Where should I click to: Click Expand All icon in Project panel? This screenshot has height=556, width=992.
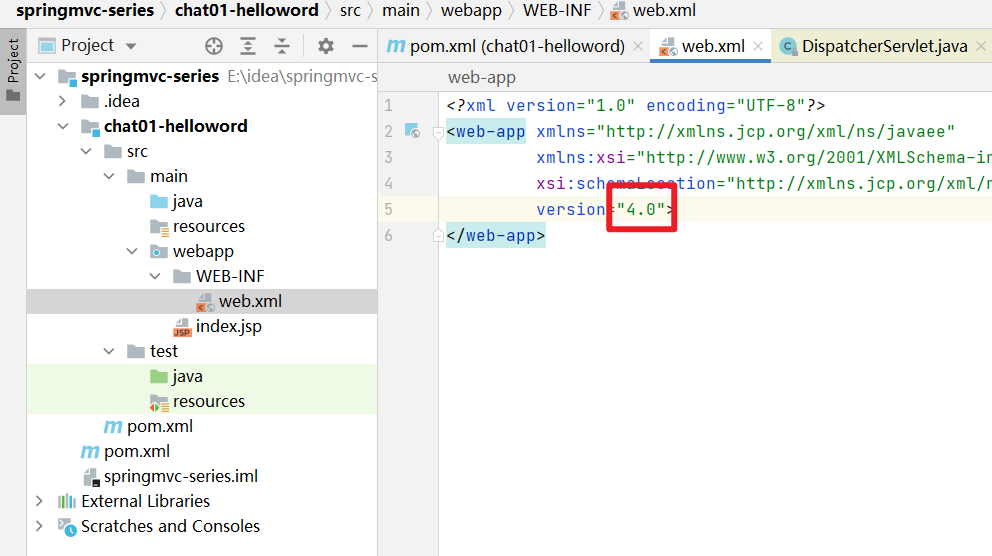coord(248,46)
